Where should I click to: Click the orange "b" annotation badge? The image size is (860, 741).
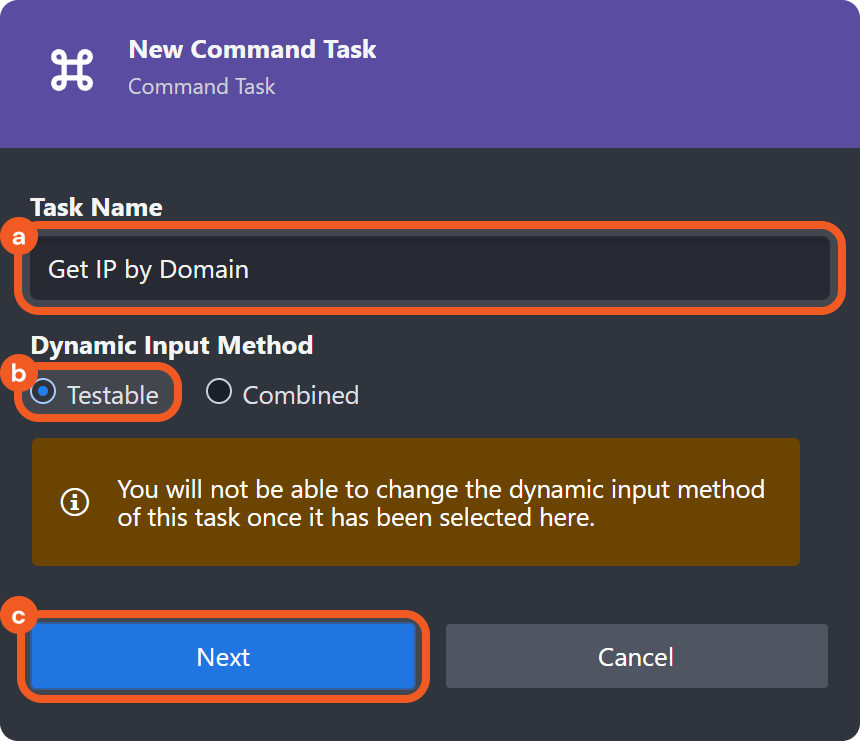coord(17,374)
